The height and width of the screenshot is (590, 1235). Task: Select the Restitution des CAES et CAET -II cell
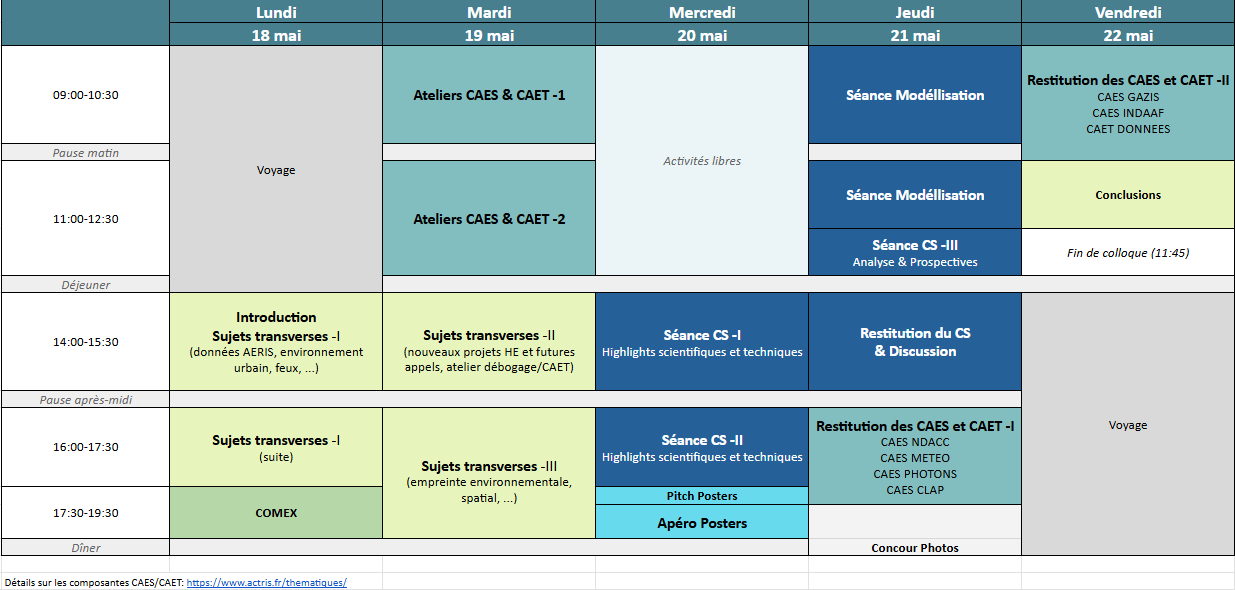(1128, 103)
